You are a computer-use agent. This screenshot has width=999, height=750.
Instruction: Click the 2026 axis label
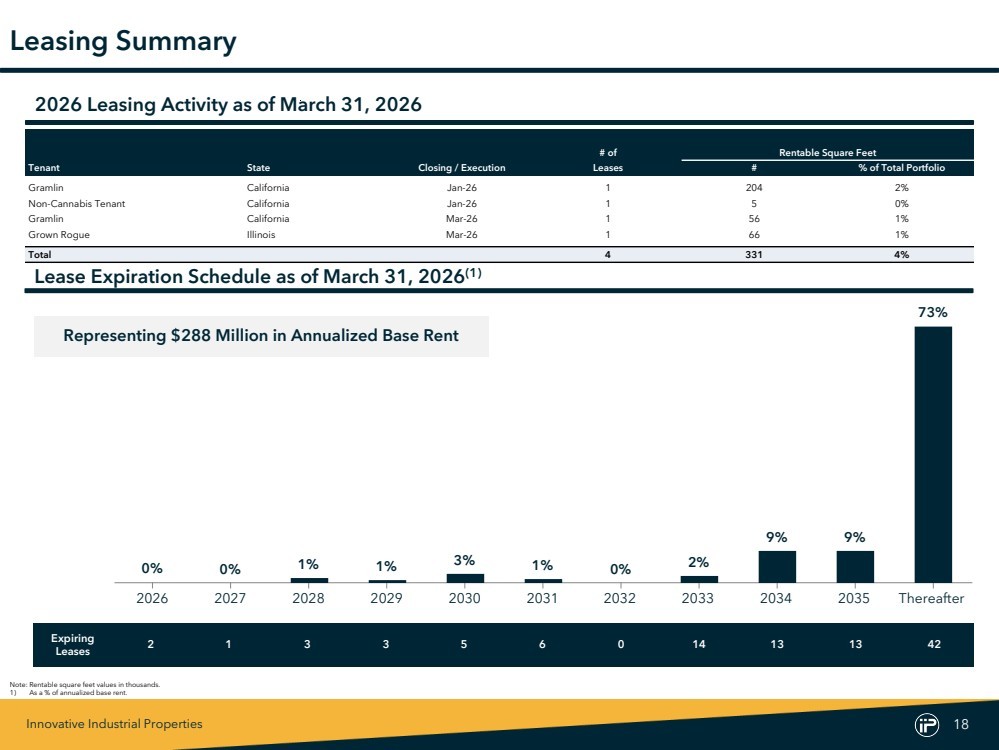point(152,598)
